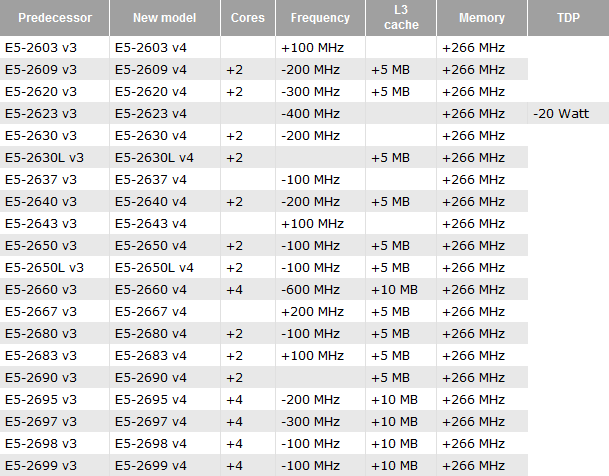Screen dimensions: 609x476
Task: Select the E5-2650L v4 new model cell
Action: [x=154, y=267]
